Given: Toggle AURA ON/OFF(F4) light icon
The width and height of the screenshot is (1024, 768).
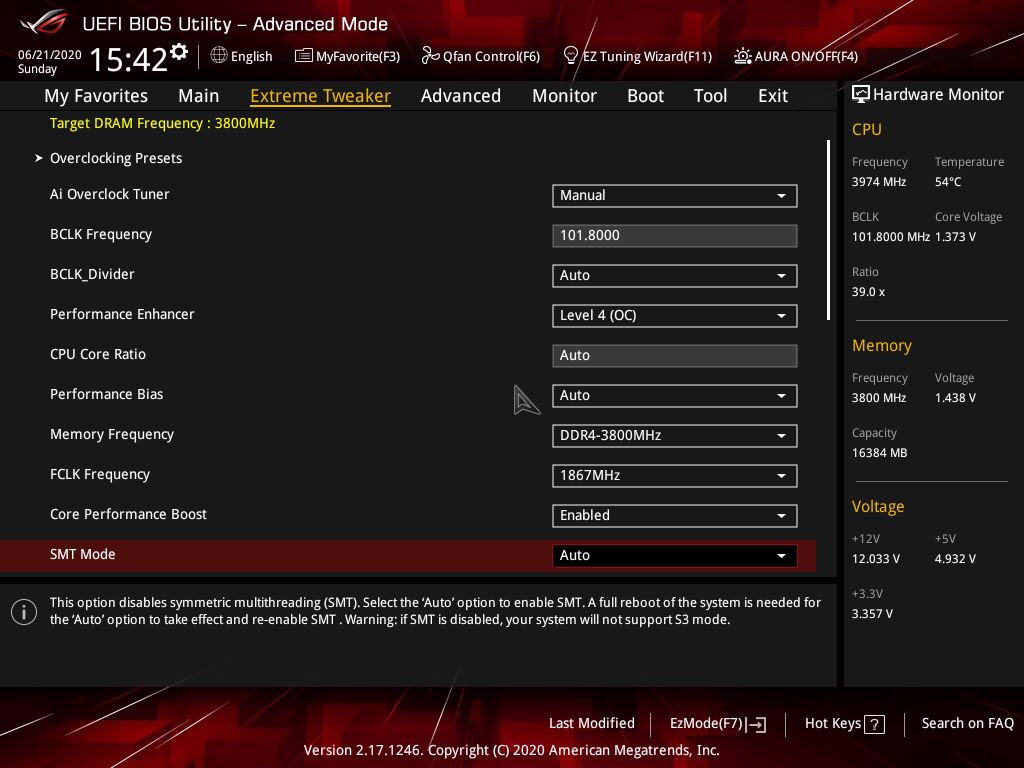Looking at the screenshot, I should coord(743,56).
